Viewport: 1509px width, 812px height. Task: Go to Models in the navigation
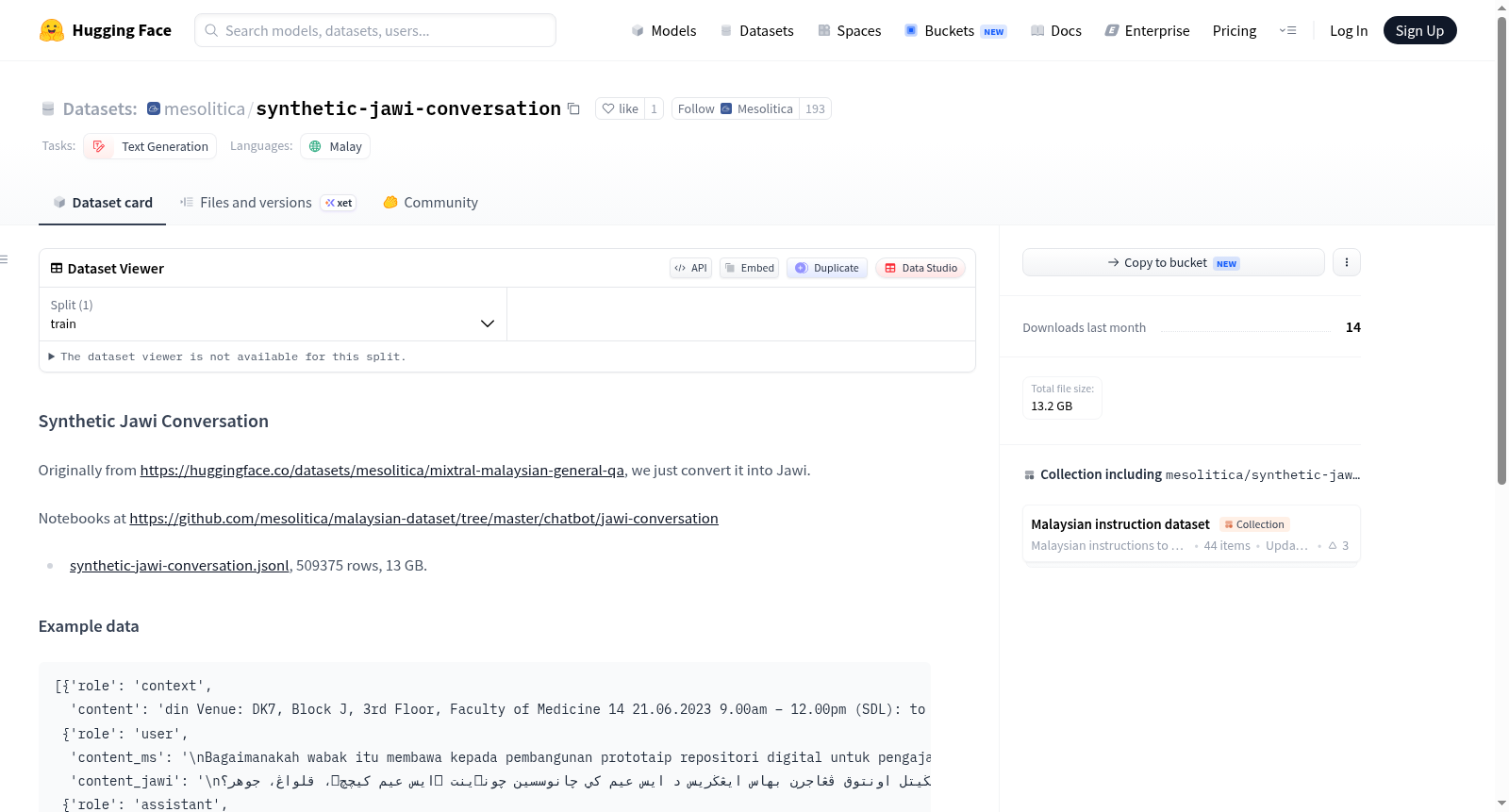point(664,30)
